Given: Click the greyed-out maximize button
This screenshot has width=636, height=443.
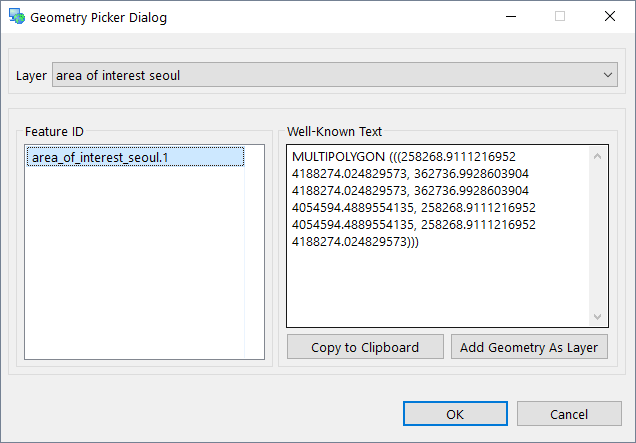Looking at the screenshot, I should 560,17.
